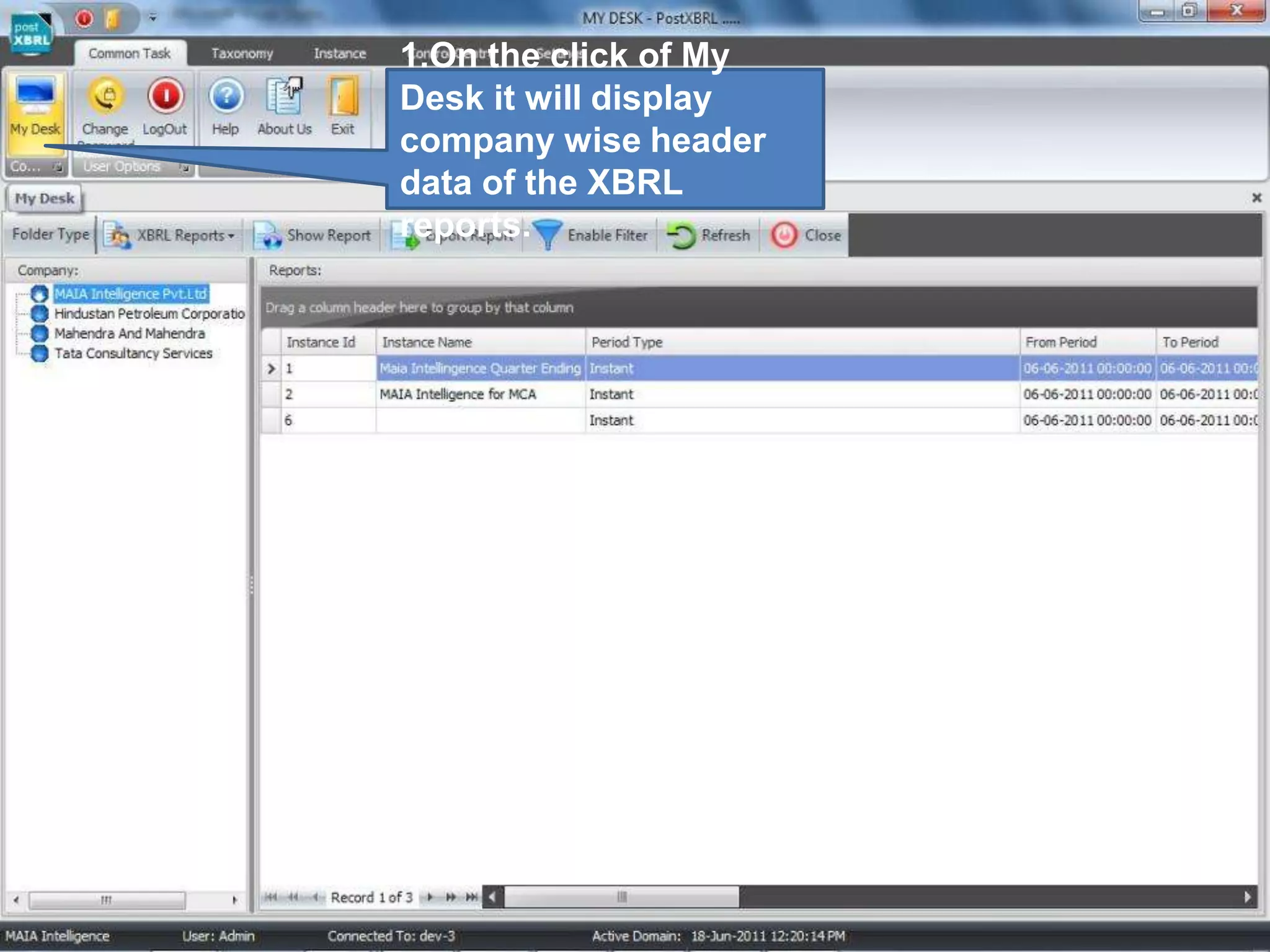Click the Refresh toolbar button
This screenshot has width=1270, height=952.
pyautogui.click(x=708, y=236)
